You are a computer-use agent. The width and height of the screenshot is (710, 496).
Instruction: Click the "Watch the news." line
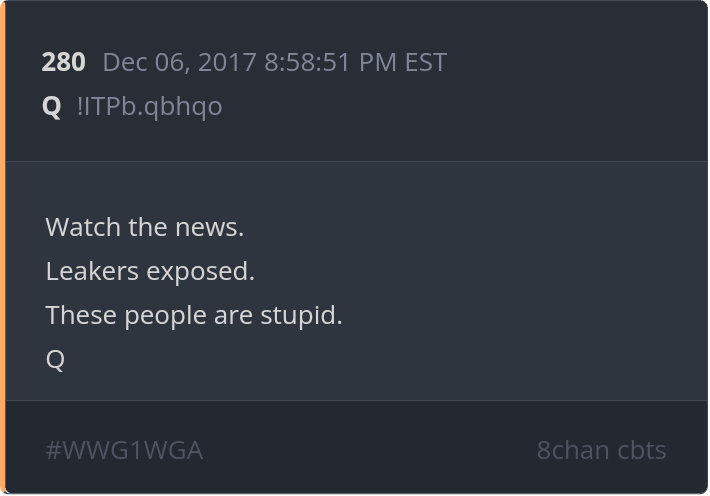(x=145, y=226)
